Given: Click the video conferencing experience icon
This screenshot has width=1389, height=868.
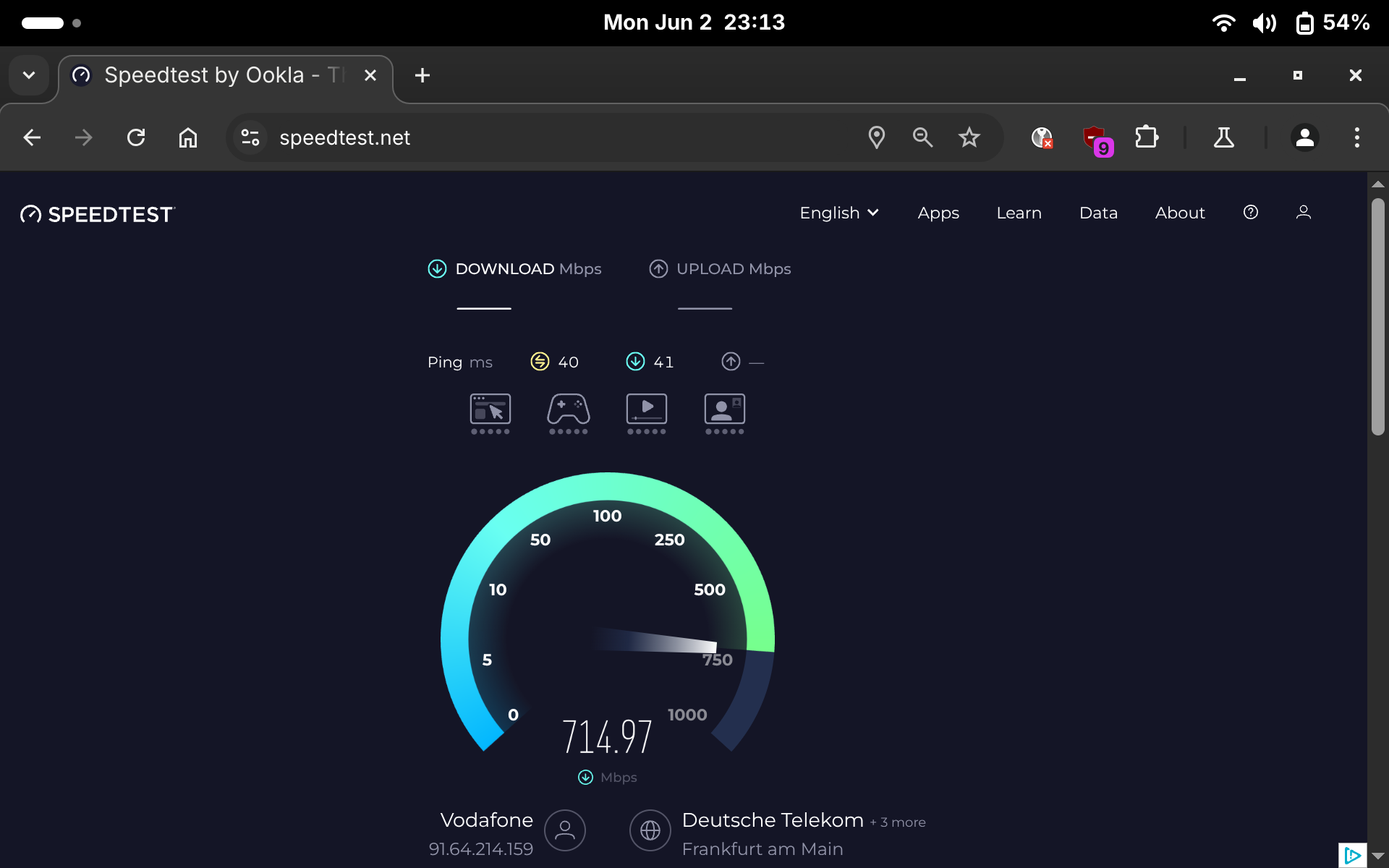Looking at the screenshot, I should tap(725, 413).
